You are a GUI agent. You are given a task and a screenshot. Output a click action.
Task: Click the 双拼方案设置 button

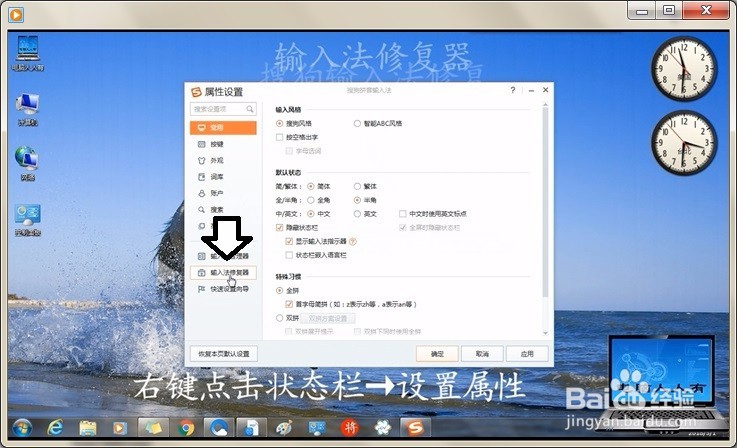click(328, 318)
